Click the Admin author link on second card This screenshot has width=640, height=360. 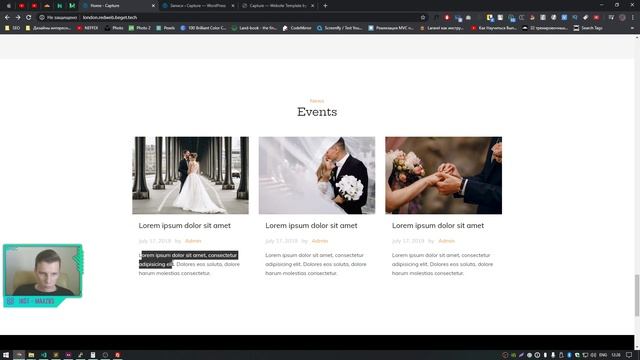320,241
